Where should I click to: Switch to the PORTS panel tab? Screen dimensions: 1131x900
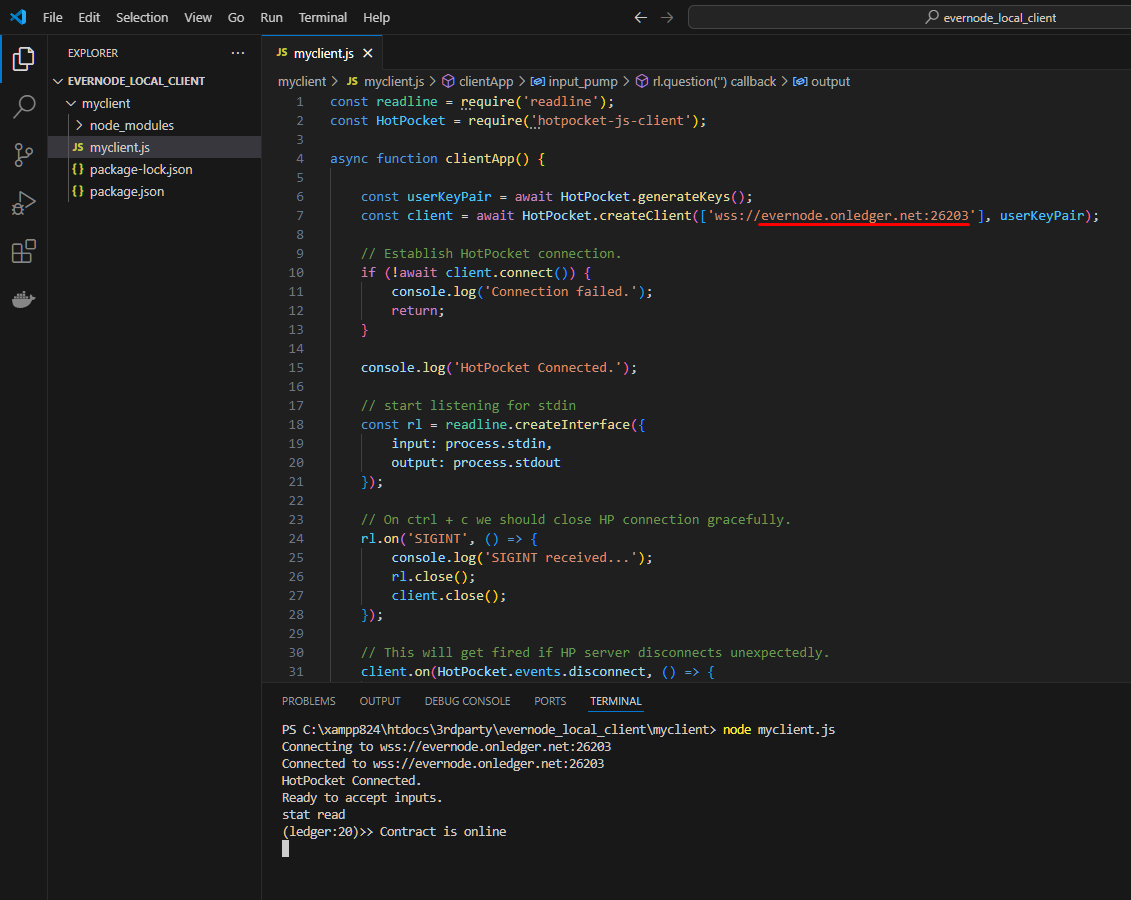click(550, 701)
